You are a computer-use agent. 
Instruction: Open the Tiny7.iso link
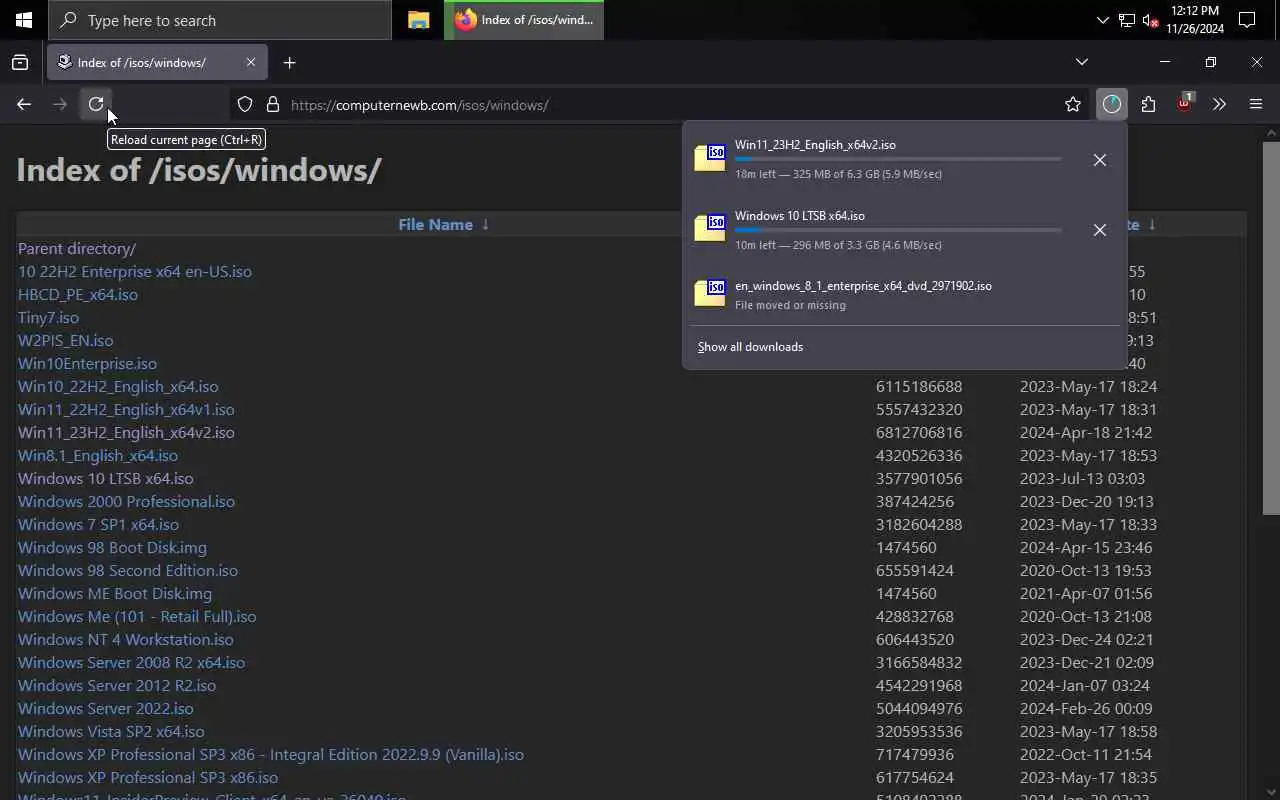pos(48,317)
